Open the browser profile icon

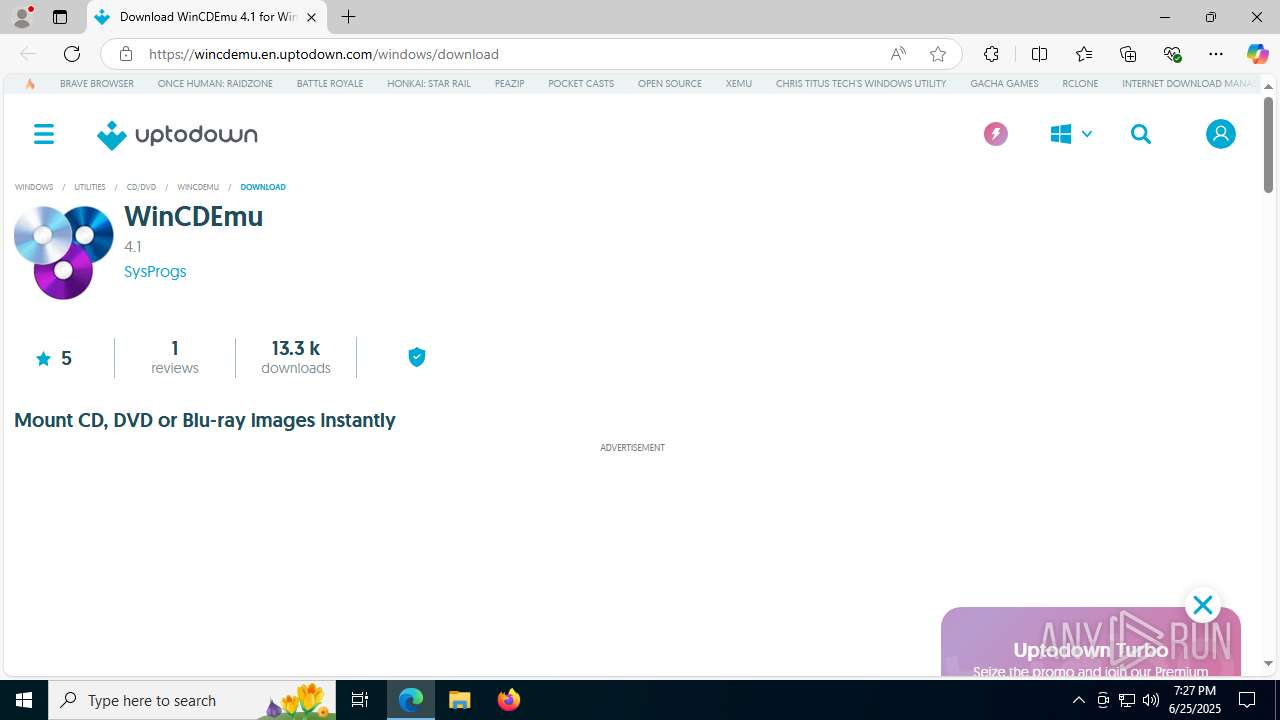[x=22, y=17]
